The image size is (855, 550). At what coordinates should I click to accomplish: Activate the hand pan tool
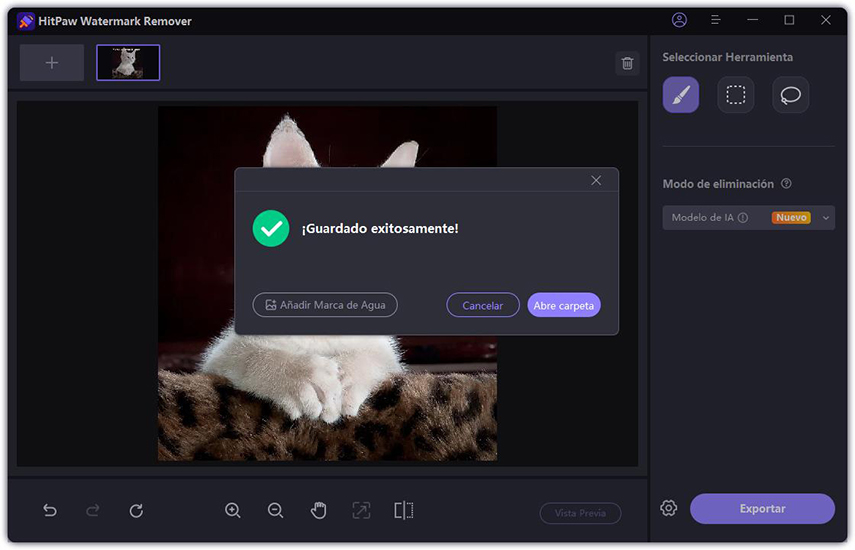coord(318,511)
